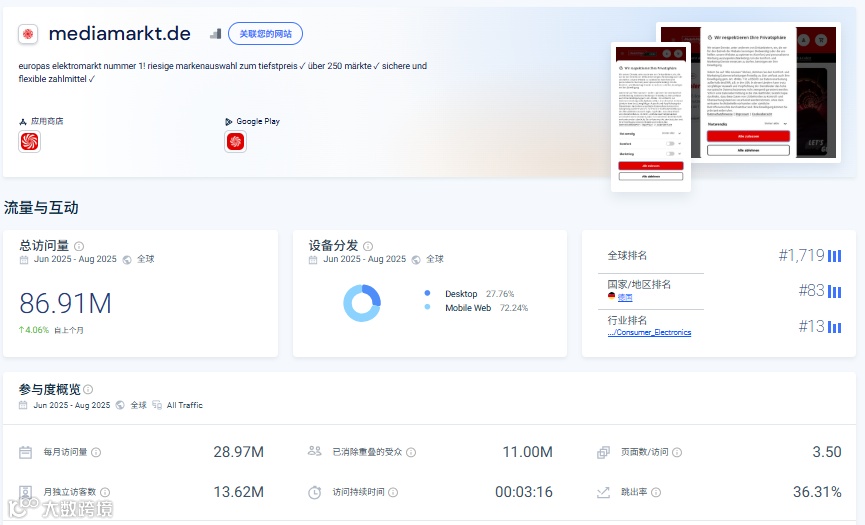
Task: Click the bar chart icon beside mediamarkt.de
Action: [216, 34]
